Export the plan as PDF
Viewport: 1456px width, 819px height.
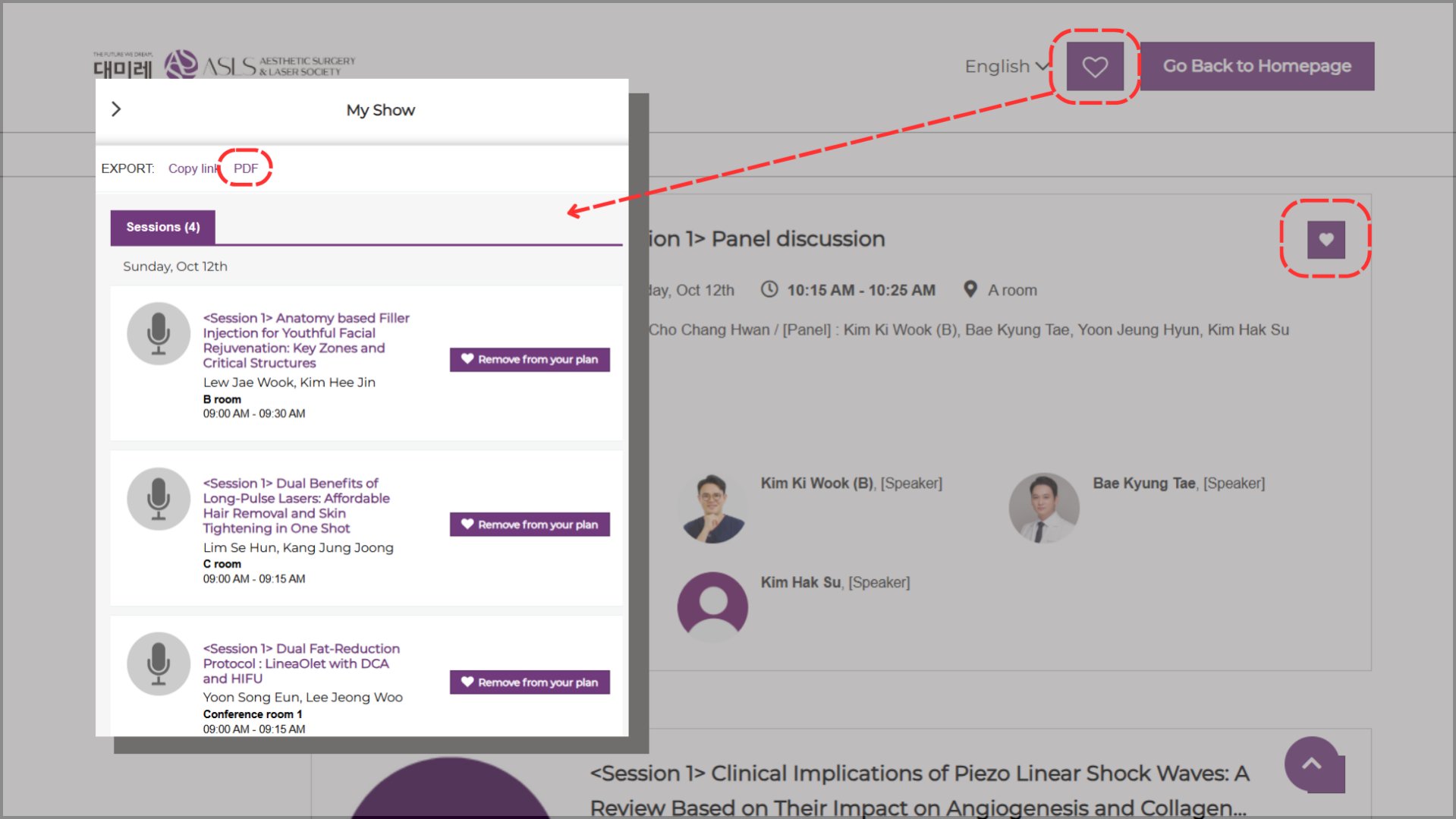(x=246, y=169)
